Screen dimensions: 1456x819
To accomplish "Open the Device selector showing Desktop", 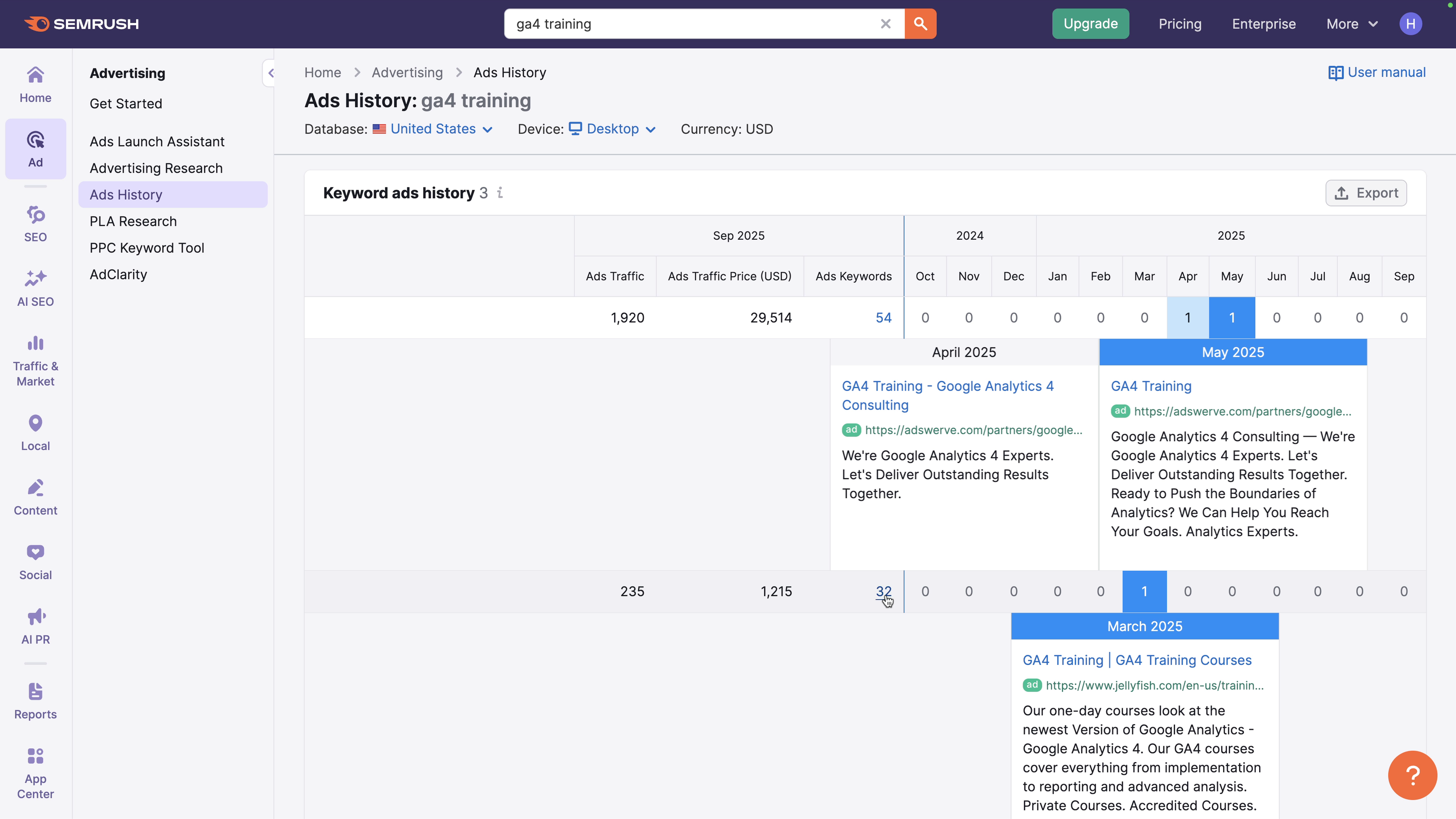I will pos(613,129).
